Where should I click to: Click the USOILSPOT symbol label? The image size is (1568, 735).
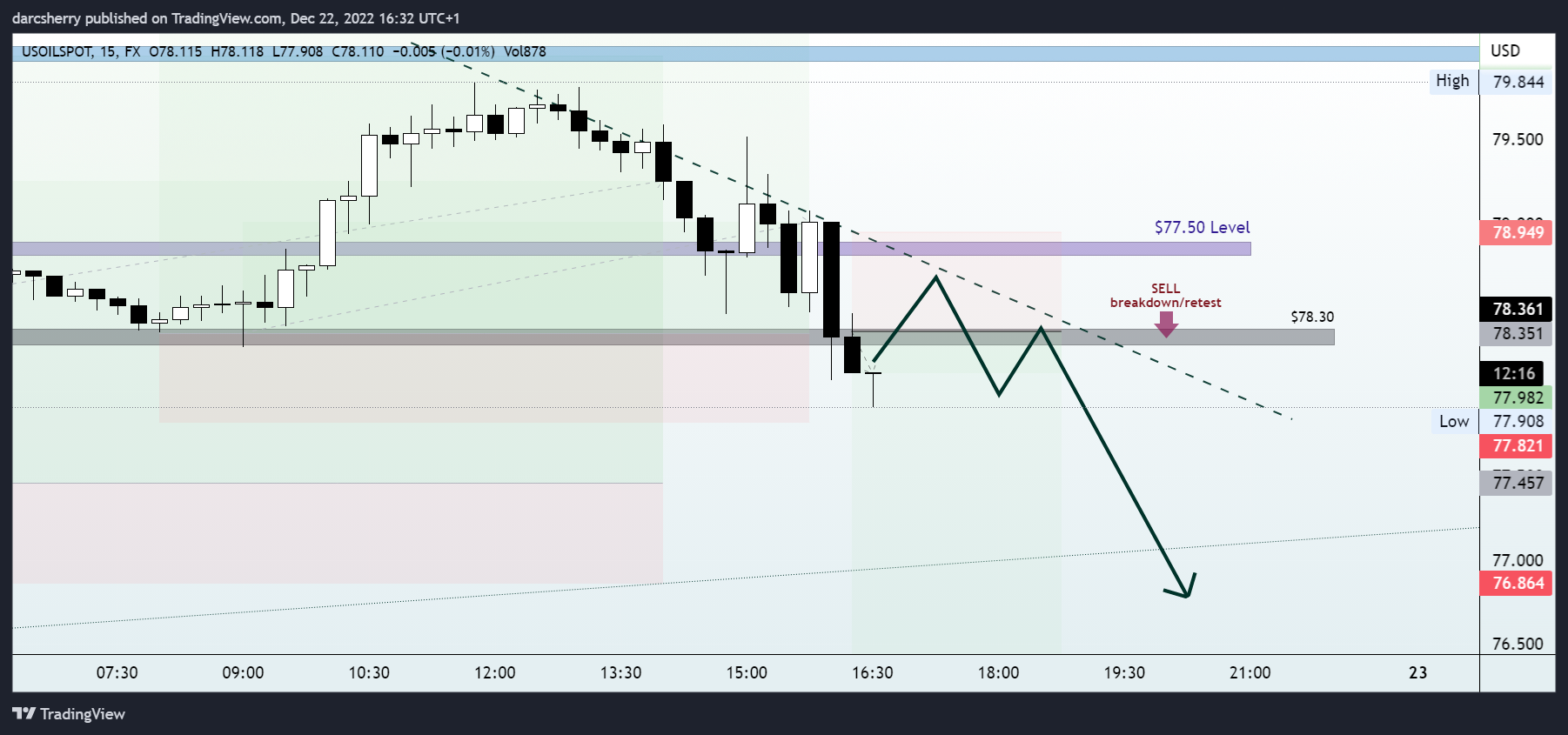pos(57,51)
